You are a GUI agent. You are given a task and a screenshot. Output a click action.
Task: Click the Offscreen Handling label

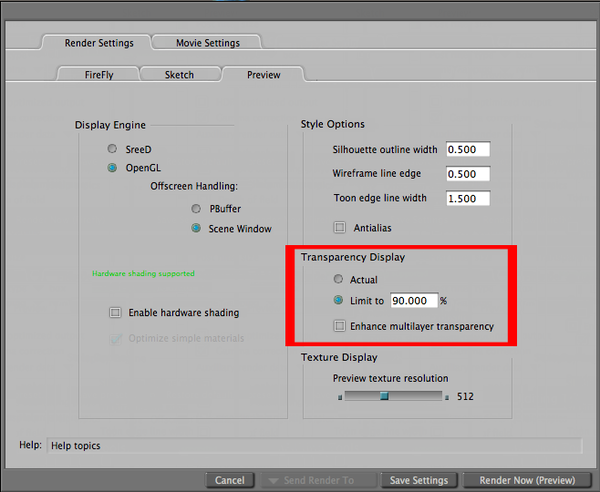[x=194, y=186]
